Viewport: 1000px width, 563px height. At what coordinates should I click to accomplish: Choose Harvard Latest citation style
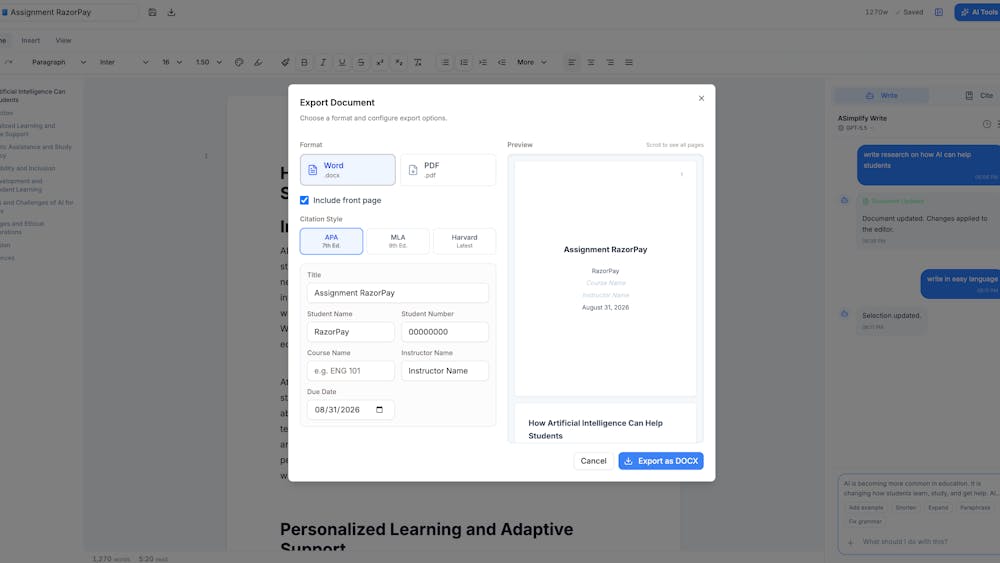tap(464, 241)
